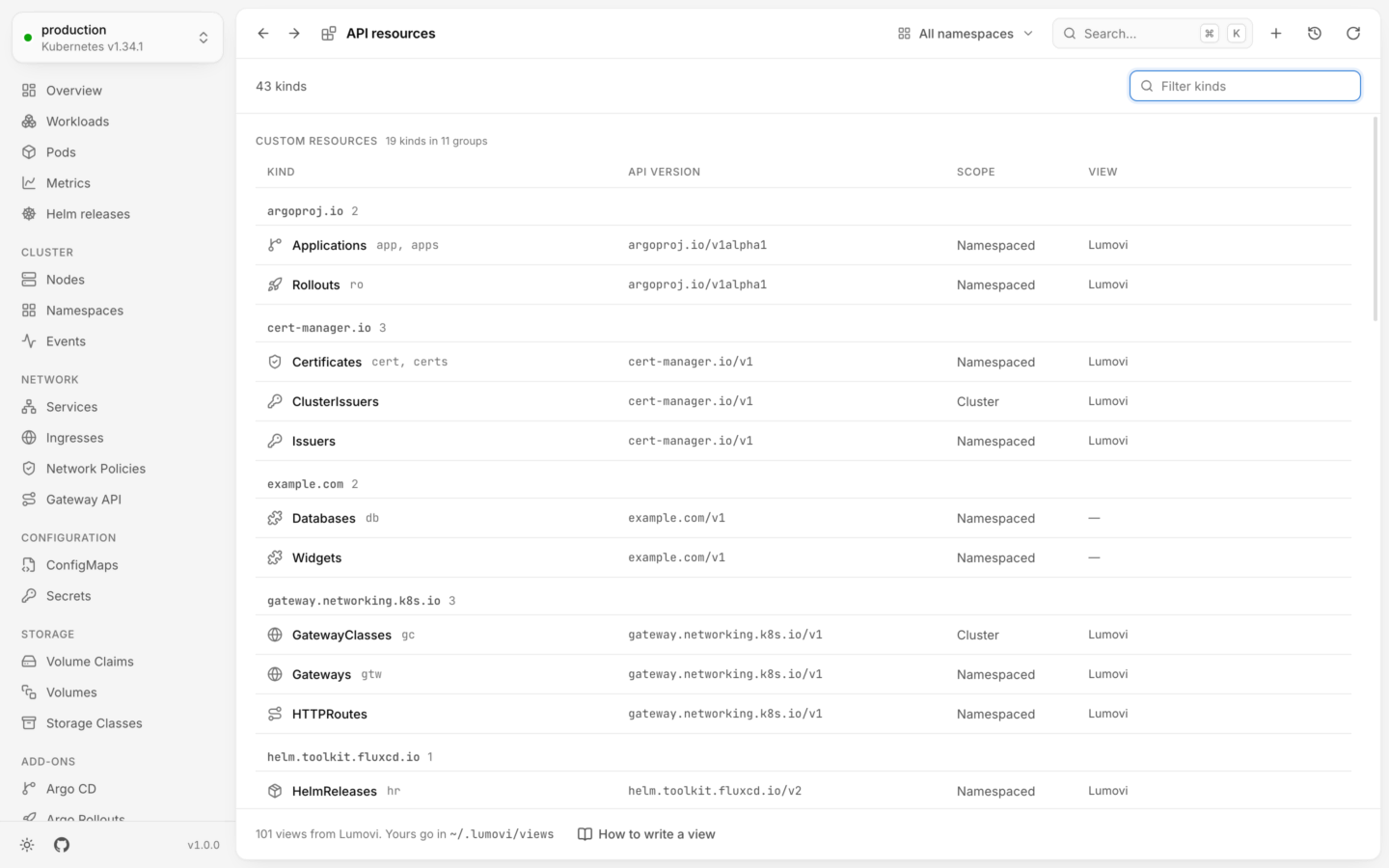Image resolution: width=1389 pixels, height=868 pixels.
Task: Expand the All namespaces dropdown
Action: 966,34
